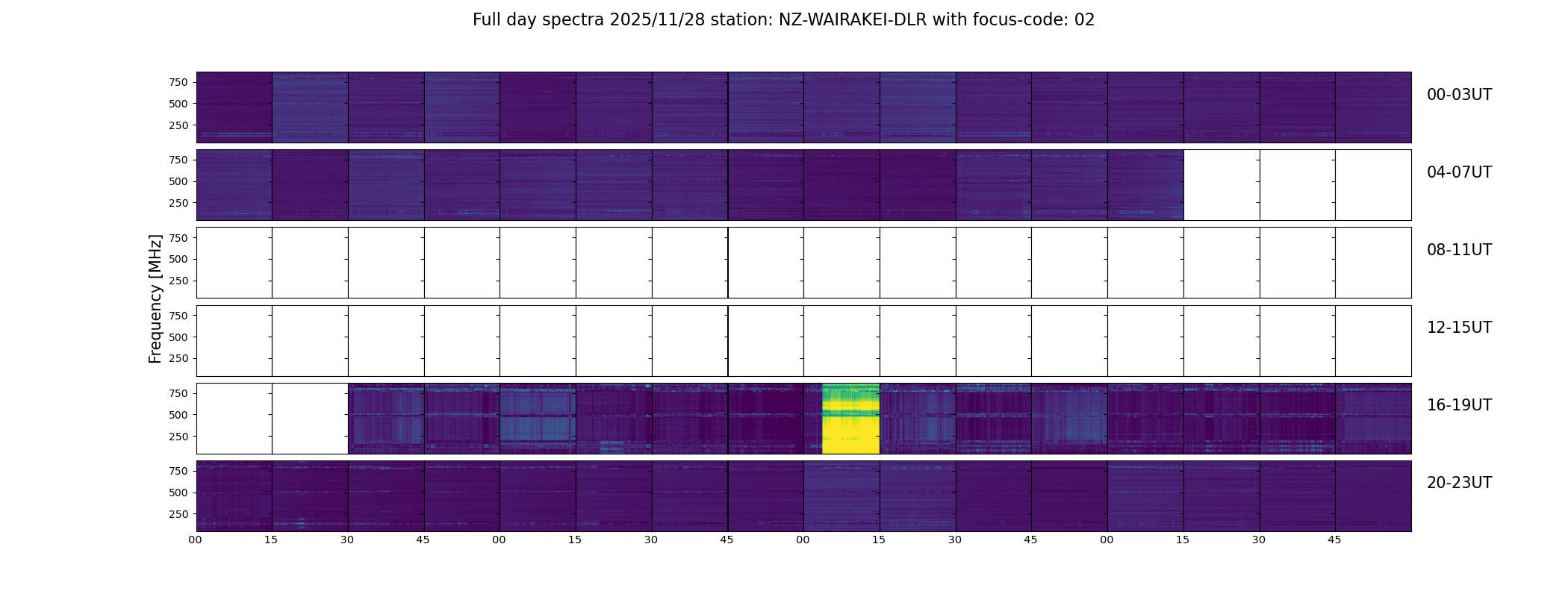
Task: Click the lighter blue panel in the 20-23UT row
Action: (x=841, y=496)
